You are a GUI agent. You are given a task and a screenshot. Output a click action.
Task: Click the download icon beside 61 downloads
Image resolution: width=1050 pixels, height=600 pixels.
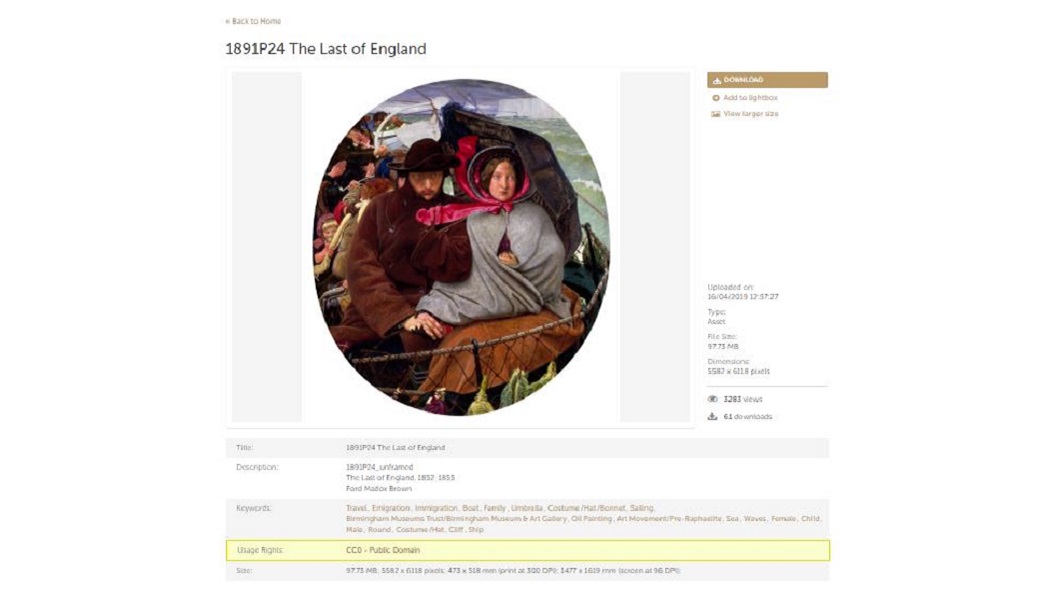pos(712,416)
